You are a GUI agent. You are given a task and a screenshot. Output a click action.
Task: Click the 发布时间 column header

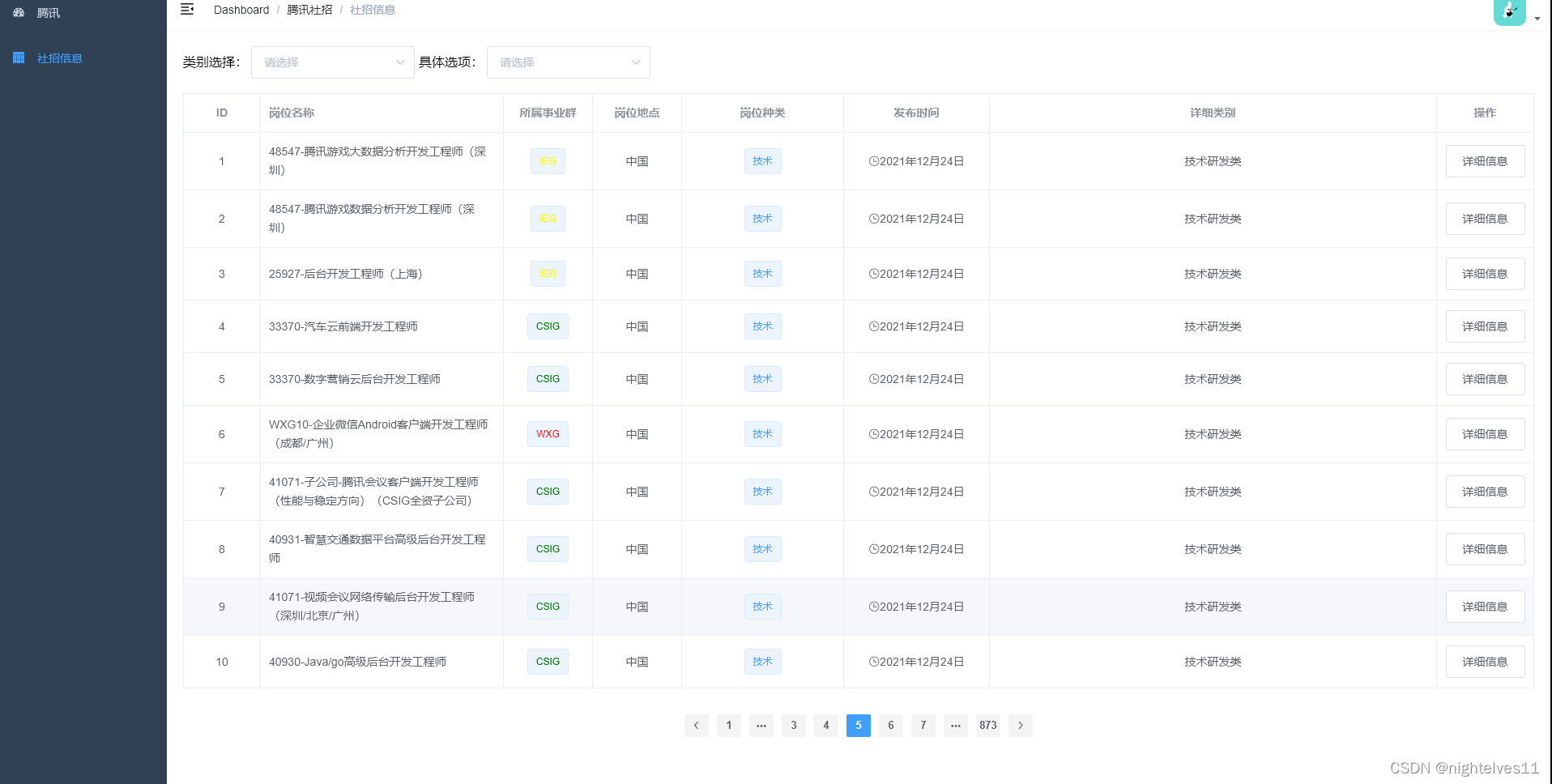(916, 113)
